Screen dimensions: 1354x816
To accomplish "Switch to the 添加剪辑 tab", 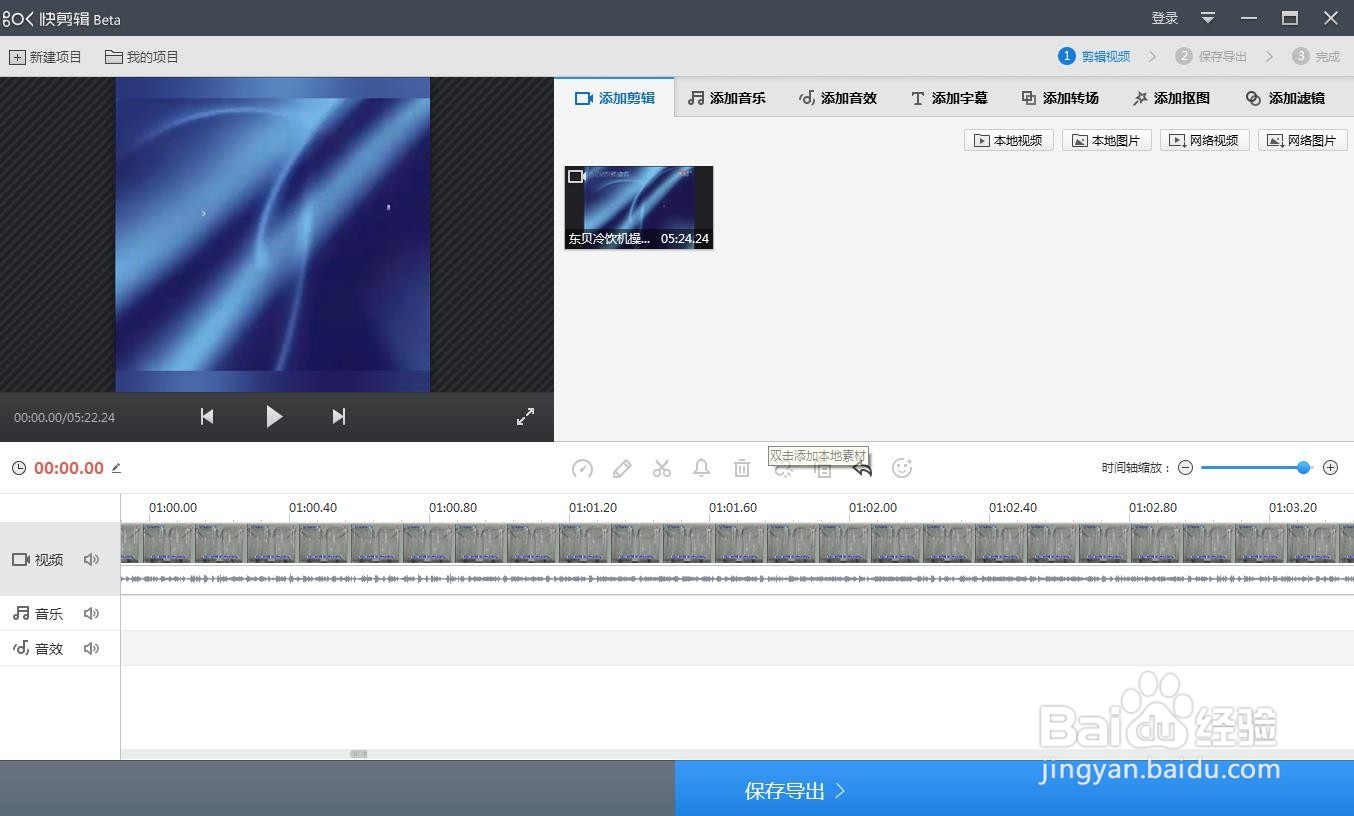I will [x=615, y=98].
